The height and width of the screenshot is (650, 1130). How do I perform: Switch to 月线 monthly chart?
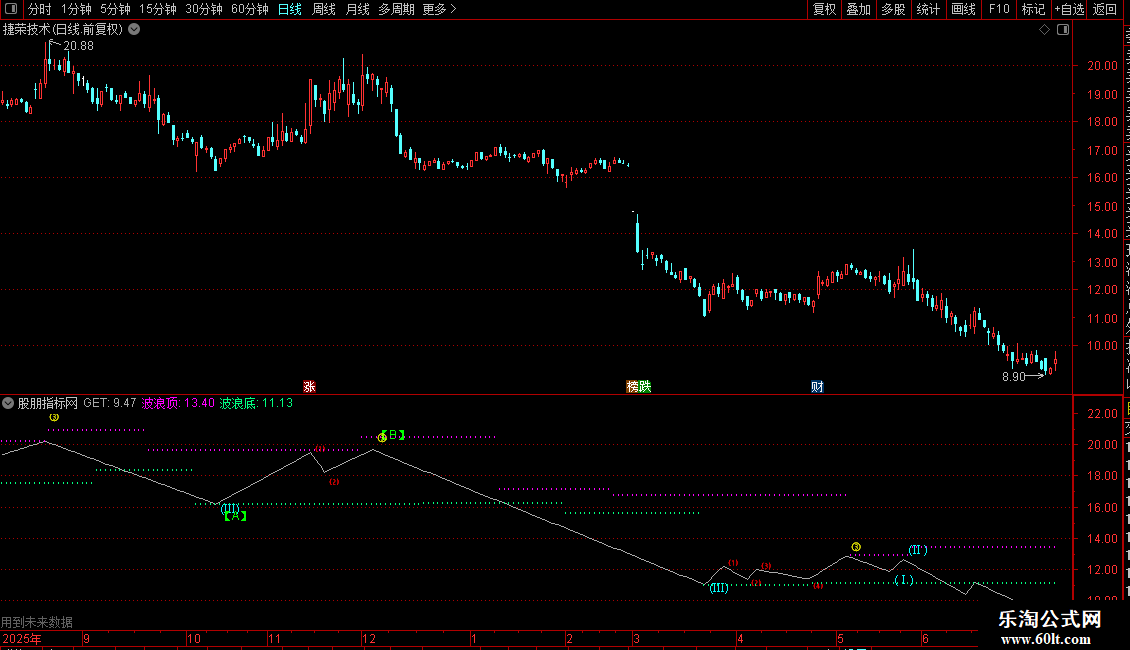click(x=357, y=9)
